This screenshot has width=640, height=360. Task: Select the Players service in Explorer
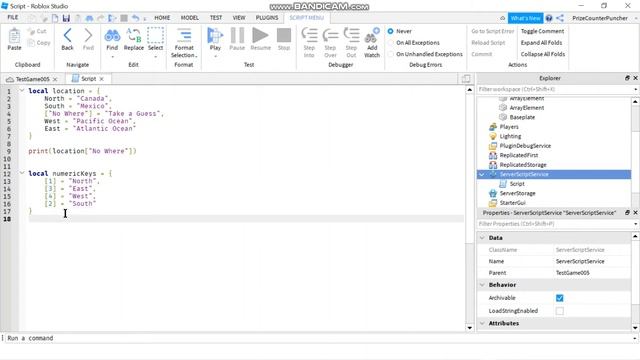(x=509, y=127)
